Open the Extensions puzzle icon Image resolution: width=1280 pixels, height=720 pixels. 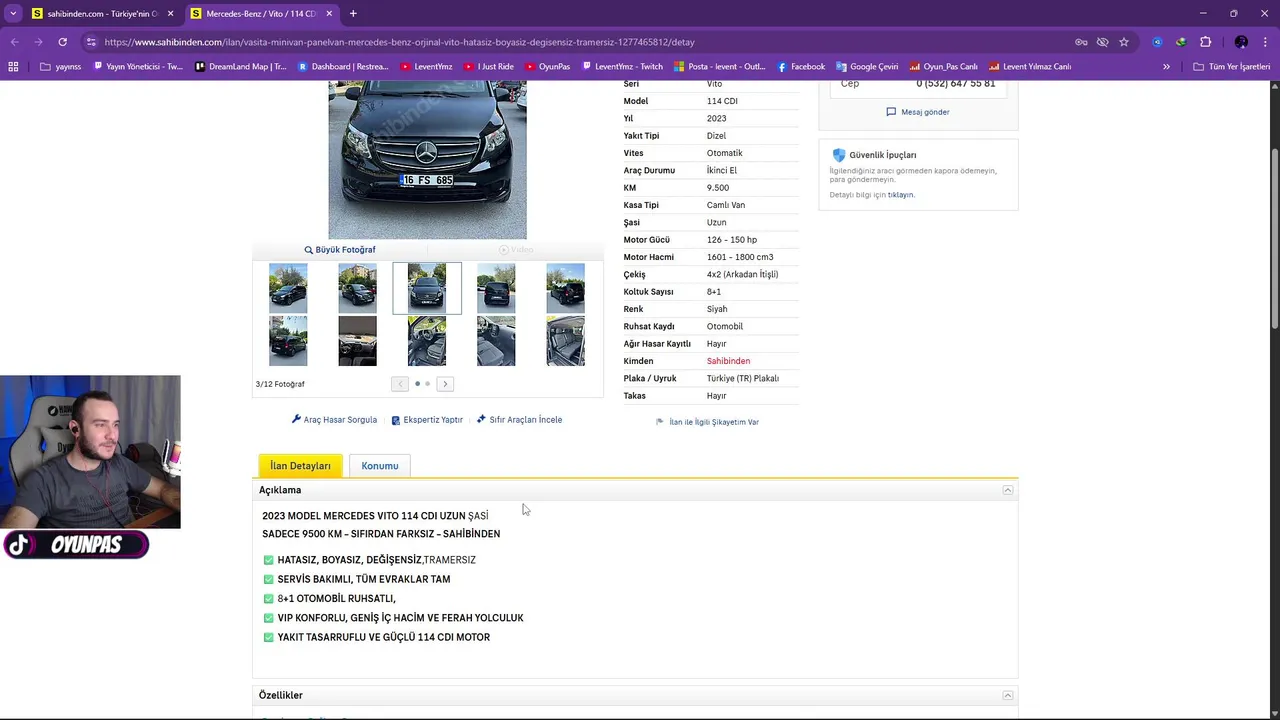coord(1205,42)
